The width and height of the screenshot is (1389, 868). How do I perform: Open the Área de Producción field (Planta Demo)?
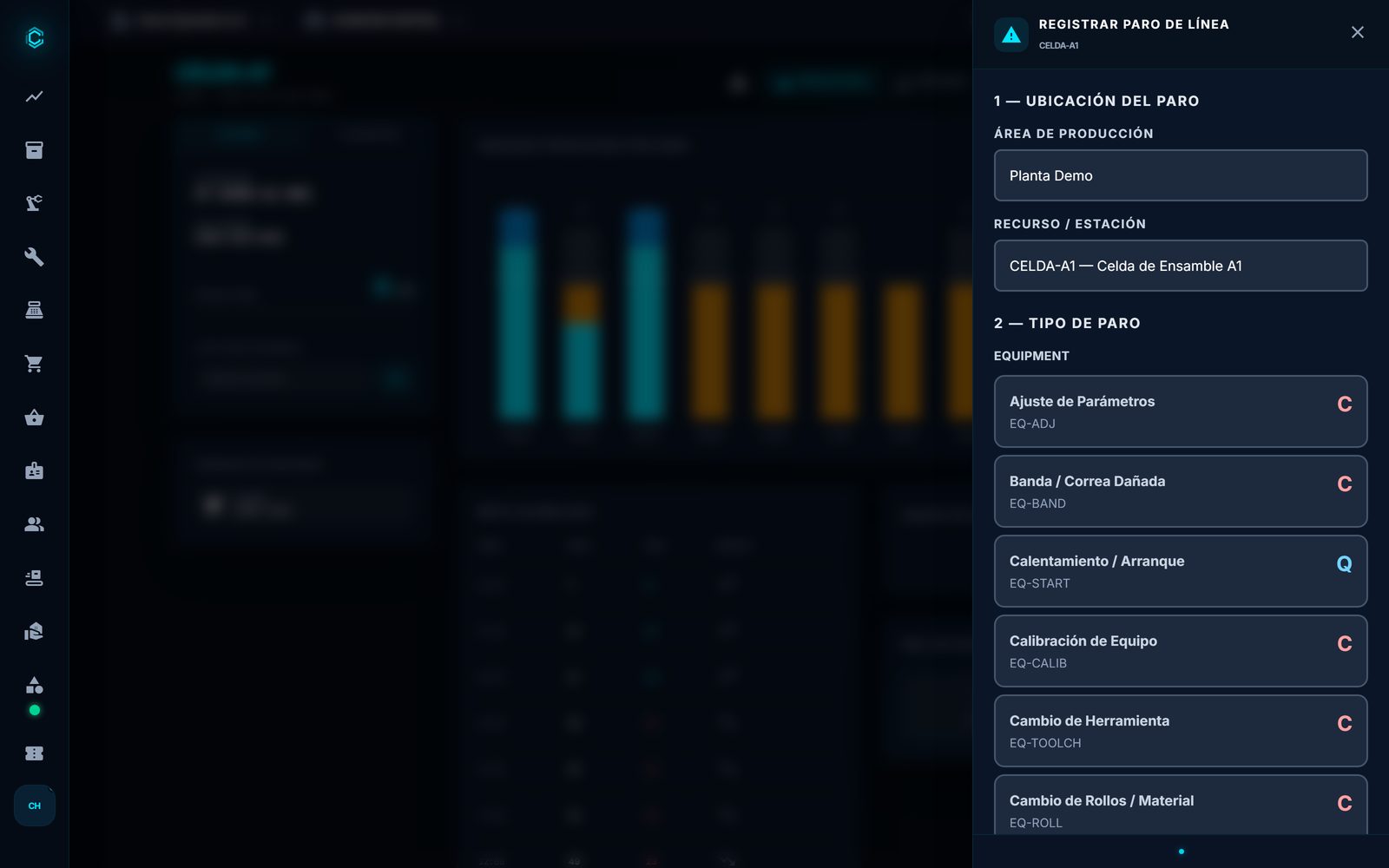coord(1181,175)
